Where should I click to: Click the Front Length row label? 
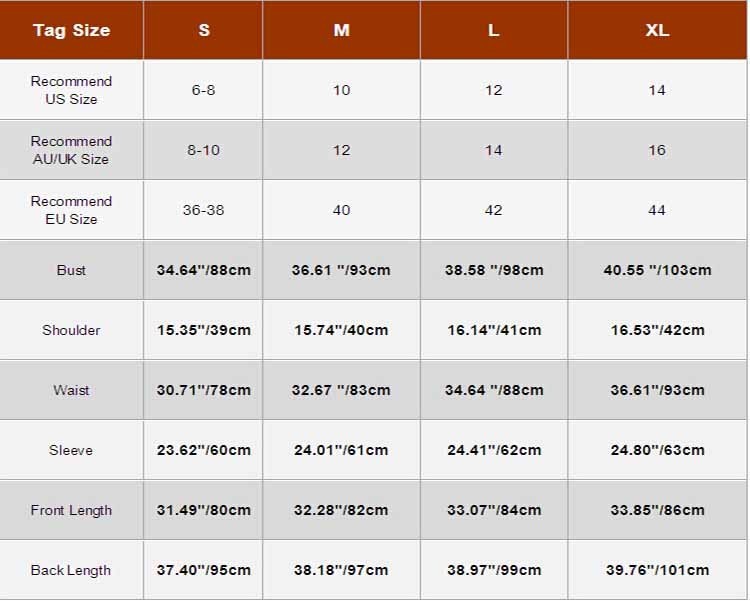coord(71,511)
